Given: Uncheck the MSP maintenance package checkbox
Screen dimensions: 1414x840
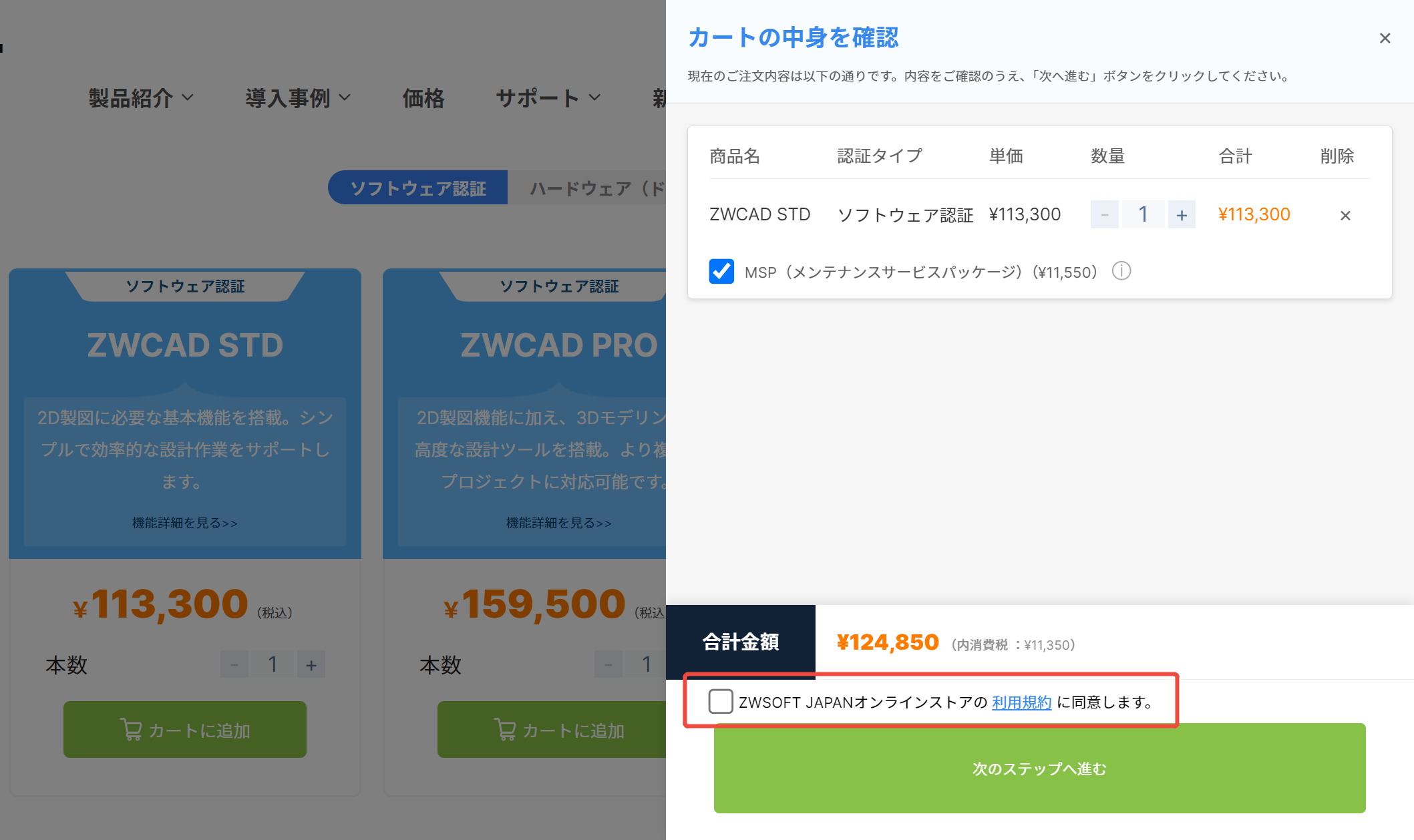Looking at the screenshot, I should coord(721,271).
